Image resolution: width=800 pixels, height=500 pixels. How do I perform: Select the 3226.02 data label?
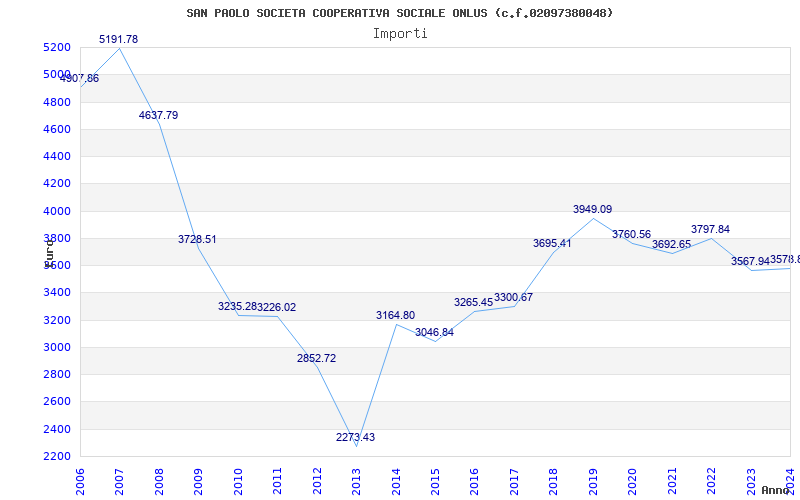277,307
